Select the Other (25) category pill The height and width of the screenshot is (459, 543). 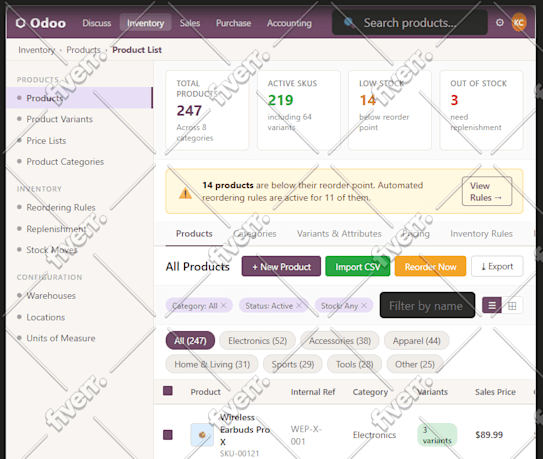coord(415,364)
